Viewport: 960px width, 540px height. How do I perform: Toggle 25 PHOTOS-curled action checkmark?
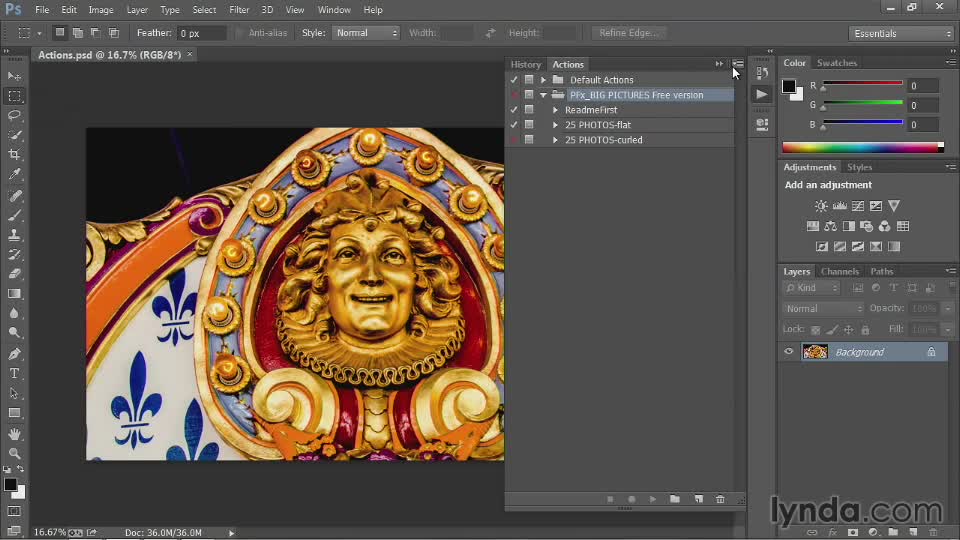pyautogui.click(x=514, y=140)
